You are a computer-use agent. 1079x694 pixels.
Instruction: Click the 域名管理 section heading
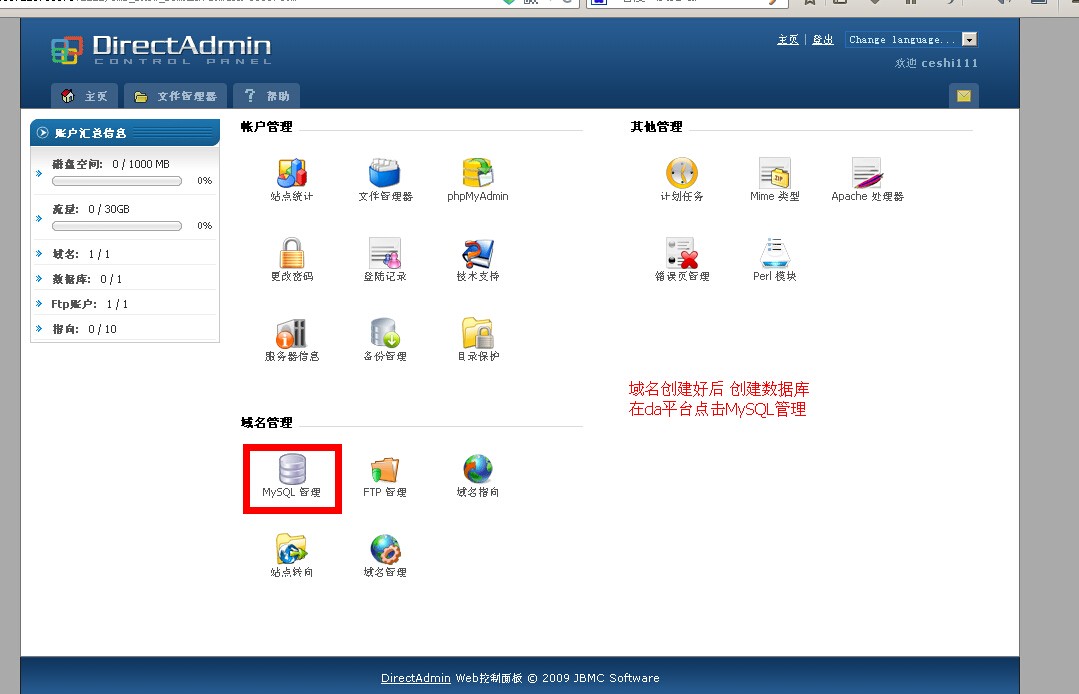coord(267,422)
